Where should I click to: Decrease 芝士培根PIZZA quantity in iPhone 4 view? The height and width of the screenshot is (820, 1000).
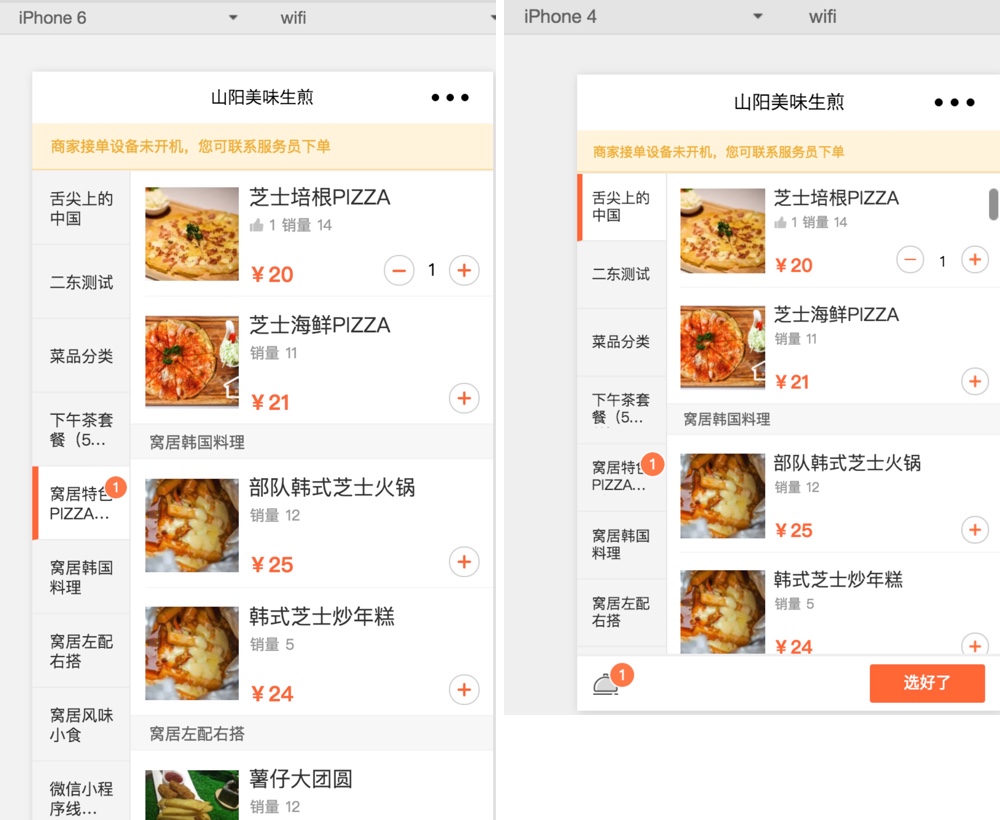coord(910,260)
